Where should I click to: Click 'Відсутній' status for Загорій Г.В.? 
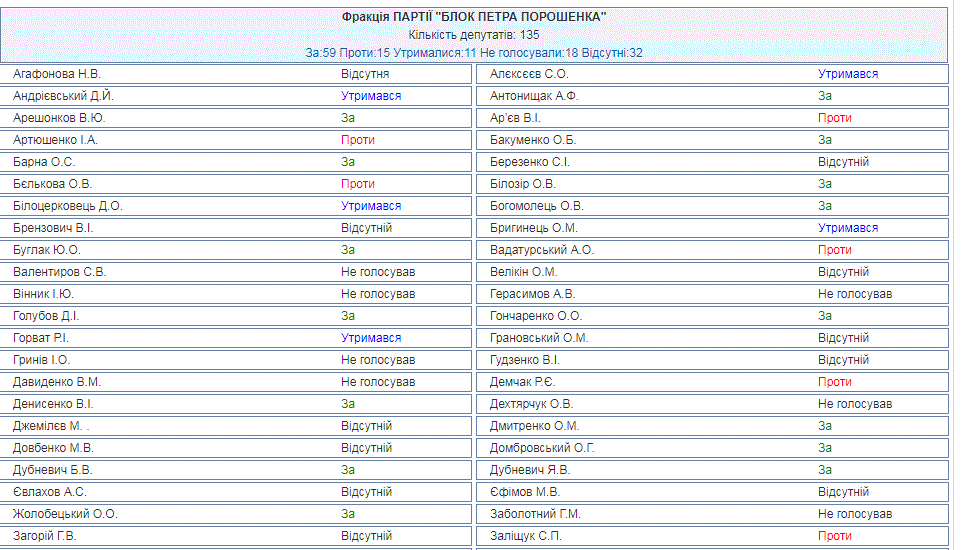pyautogui.click(x=366, y=536)
